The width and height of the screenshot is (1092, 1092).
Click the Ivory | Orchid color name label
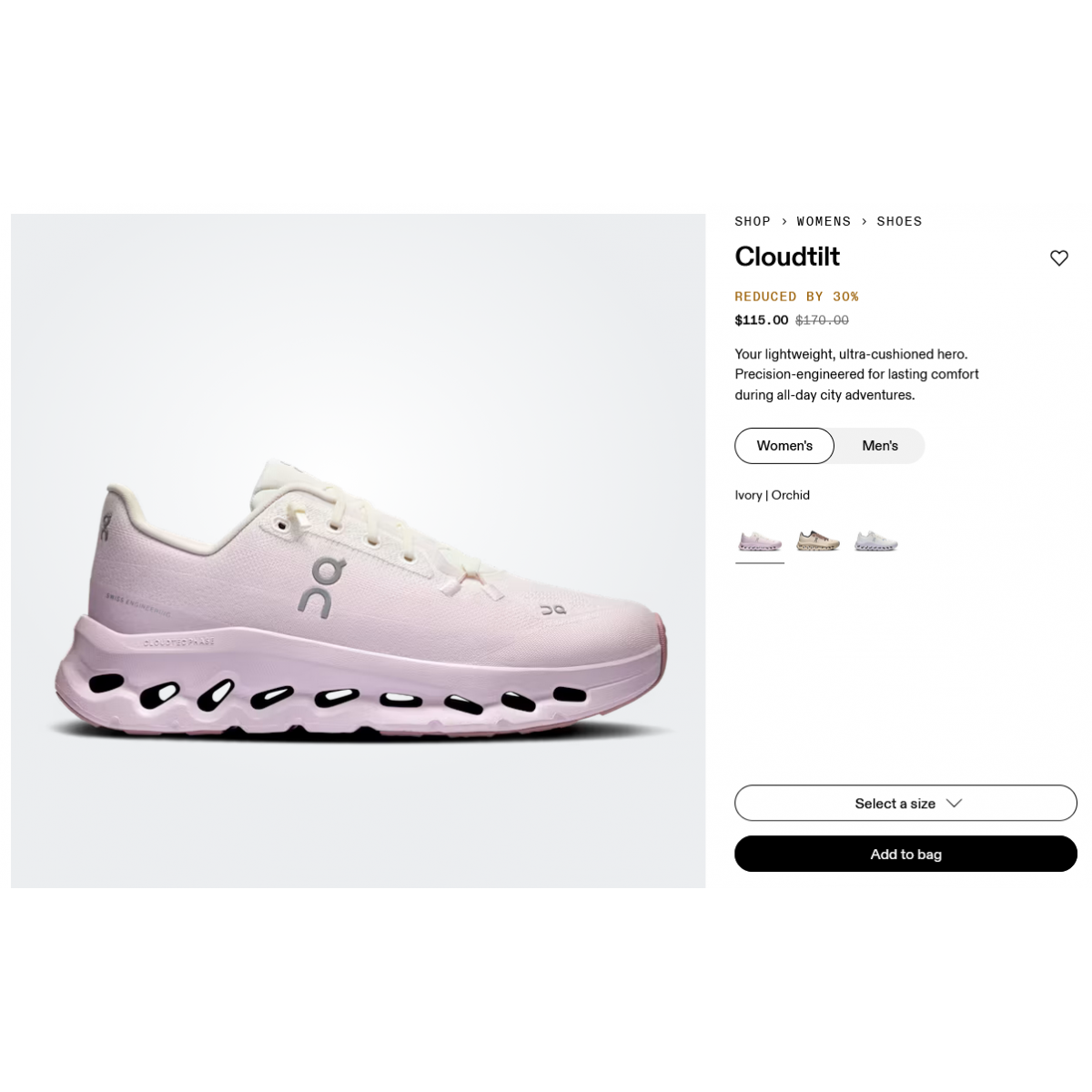pyautogui.click(x=772, y=495)
